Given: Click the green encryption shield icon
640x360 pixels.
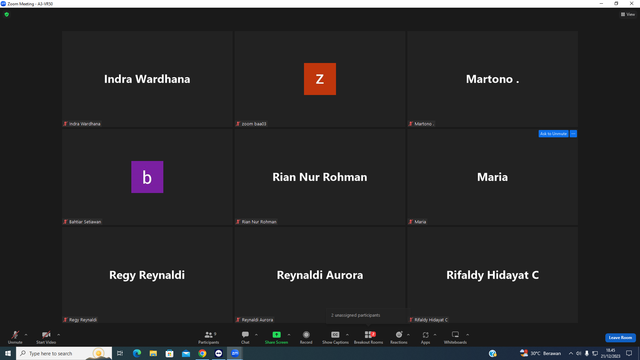Looking at the screenshot, I should 7,14.
